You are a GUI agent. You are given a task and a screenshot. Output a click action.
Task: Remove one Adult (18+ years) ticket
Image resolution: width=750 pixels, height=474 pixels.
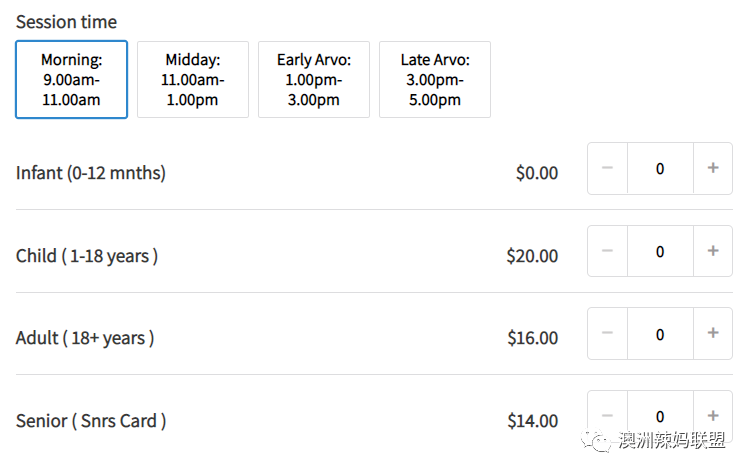(x=607, y=333)
